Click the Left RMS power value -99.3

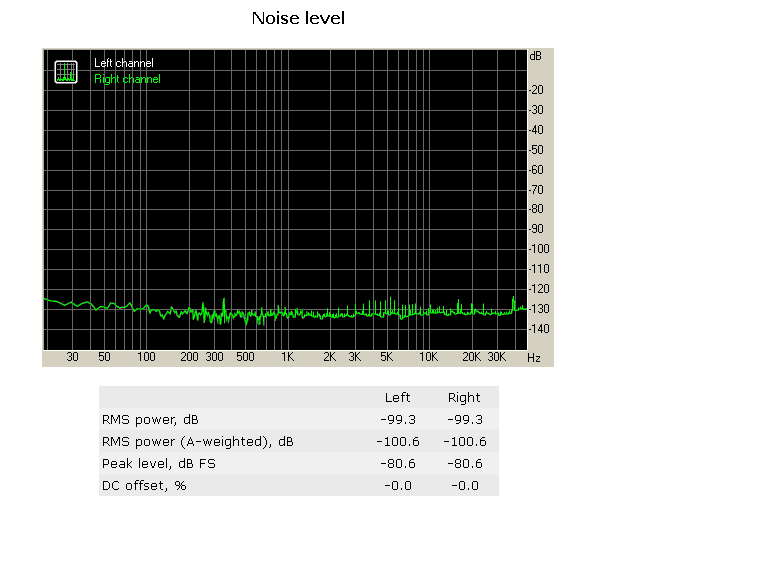[398, 420]
